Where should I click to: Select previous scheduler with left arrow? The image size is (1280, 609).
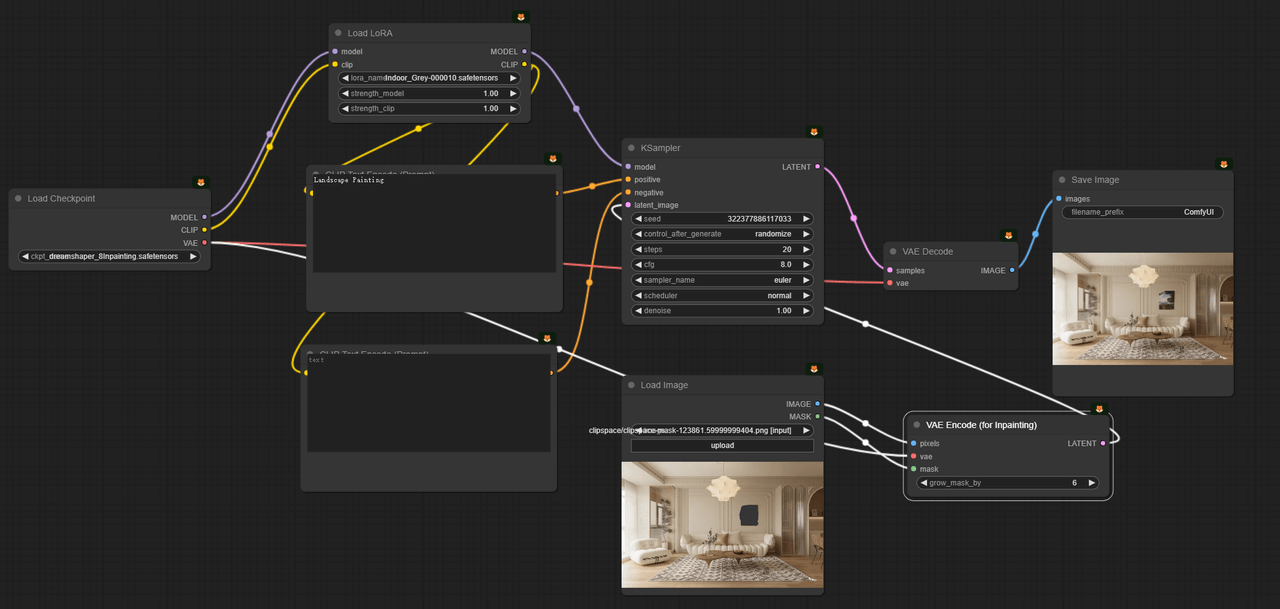(639, 296)
